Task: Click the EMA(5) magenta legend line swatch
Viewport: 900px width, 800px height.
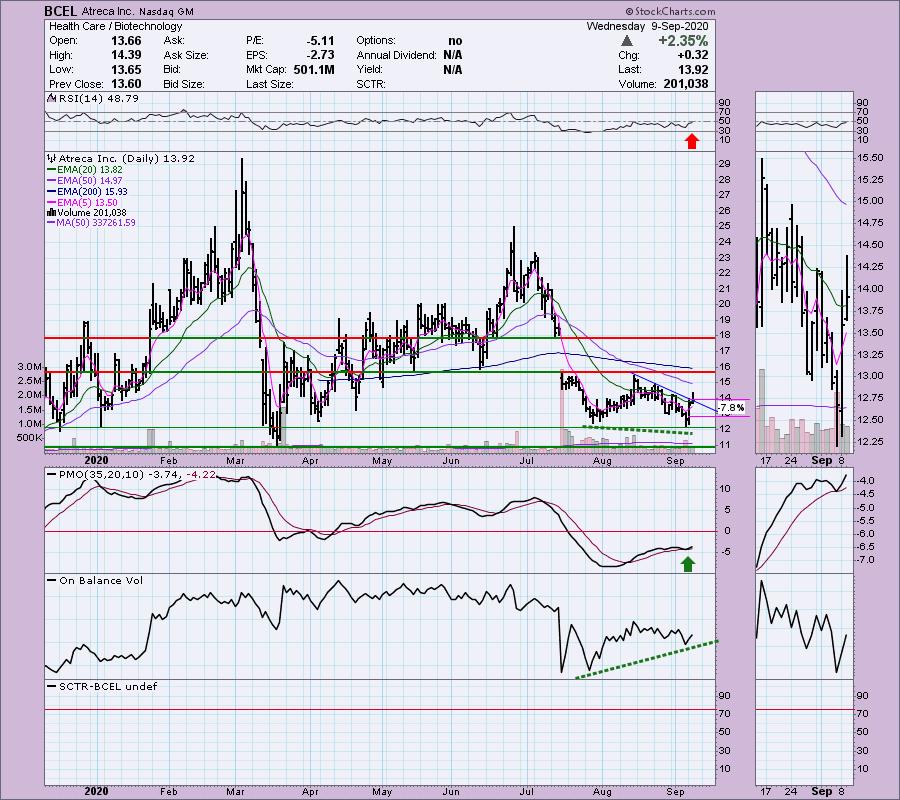Action: click(x=52, y=203)
